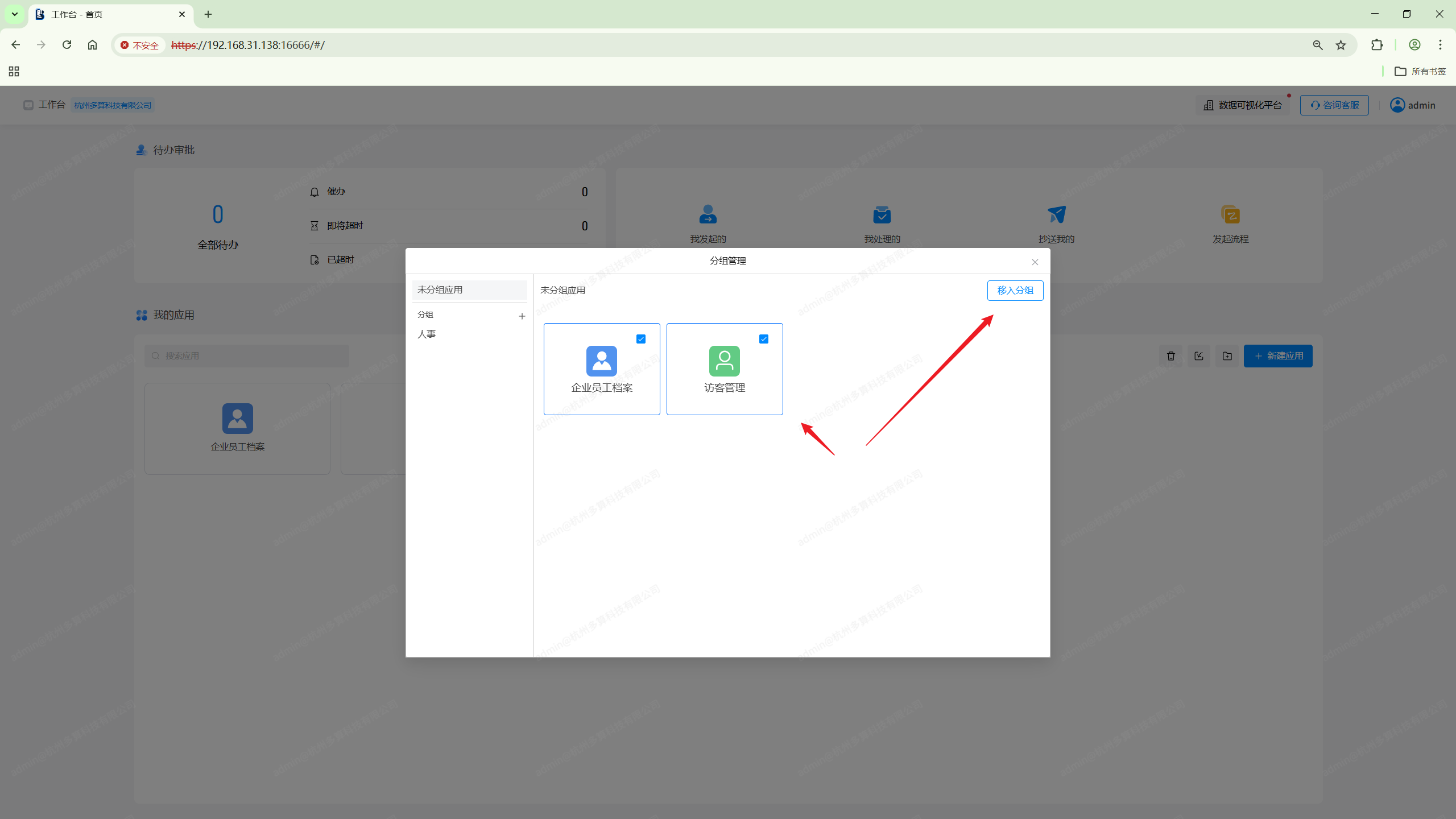Click the plus icon to add a group
Image resolution: width=1456 pixels, height=819 pixels.
coord(522,316)
